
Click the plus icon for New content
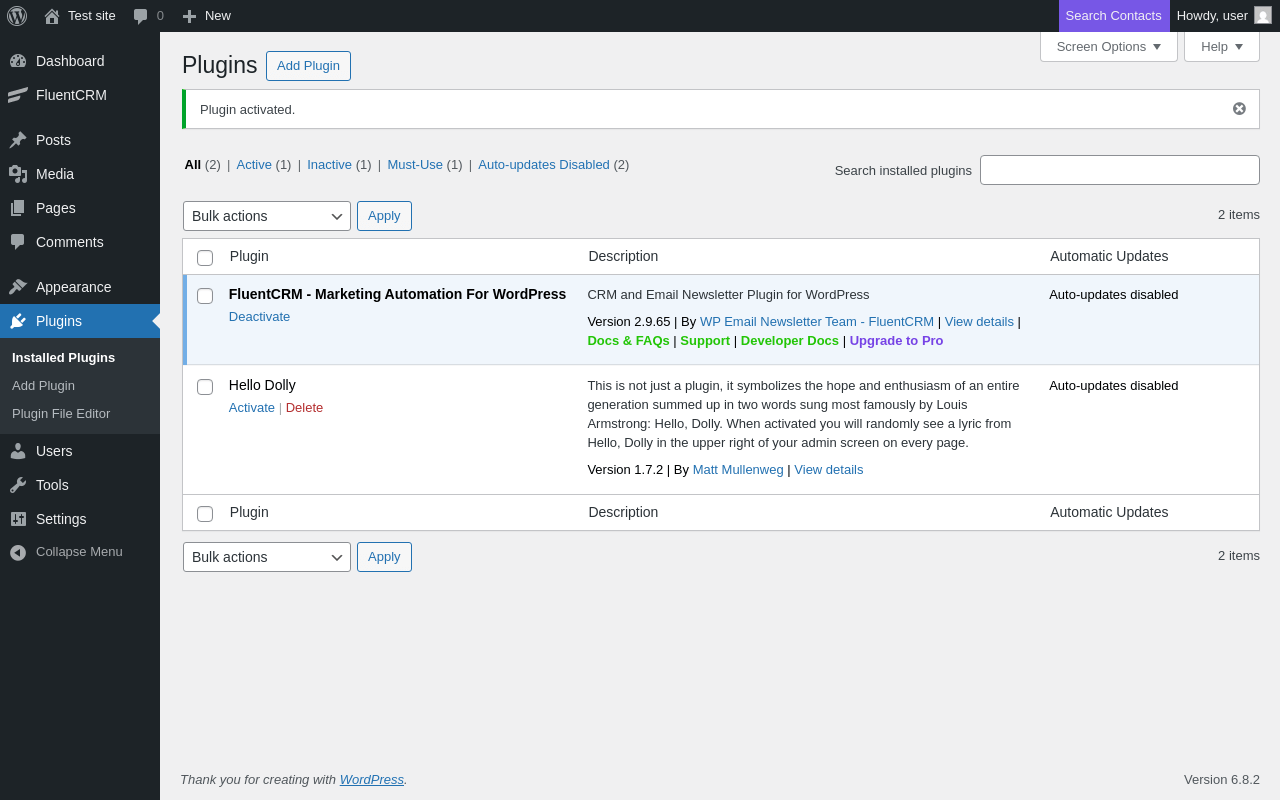[189, 16]
